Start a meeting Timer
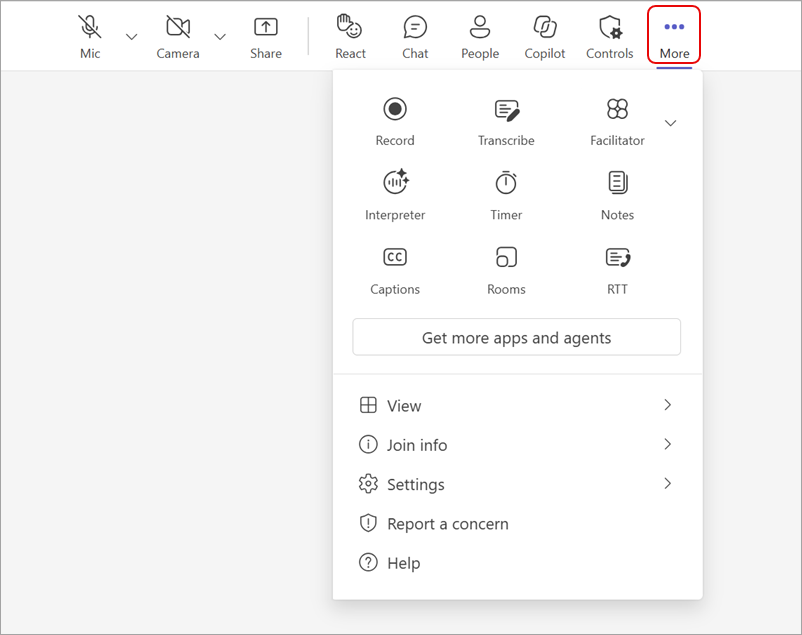 coord(506,195)
